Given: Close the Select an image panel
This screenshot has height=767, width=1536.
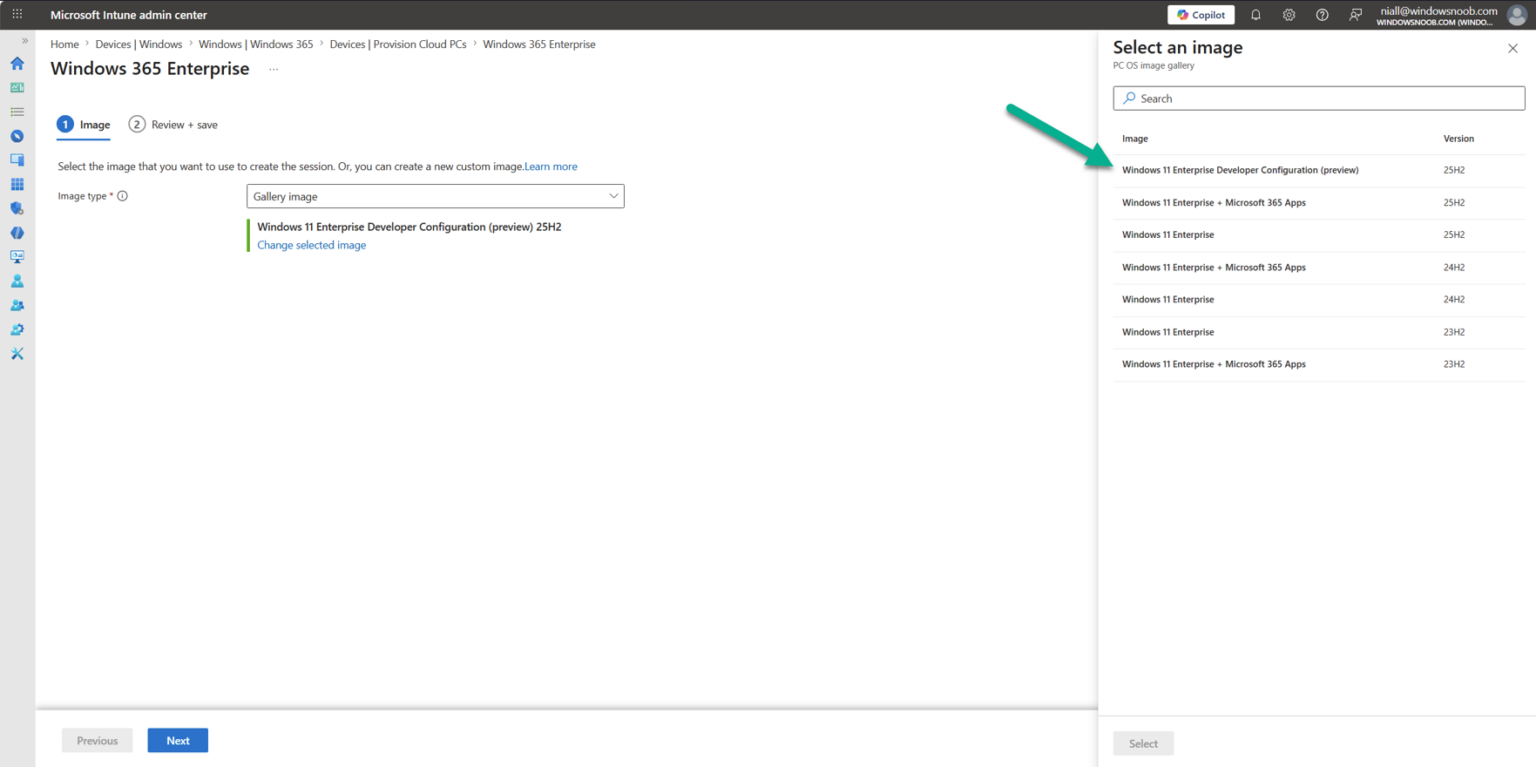Looking at the screenshot, I should [x=1513, y=48].
